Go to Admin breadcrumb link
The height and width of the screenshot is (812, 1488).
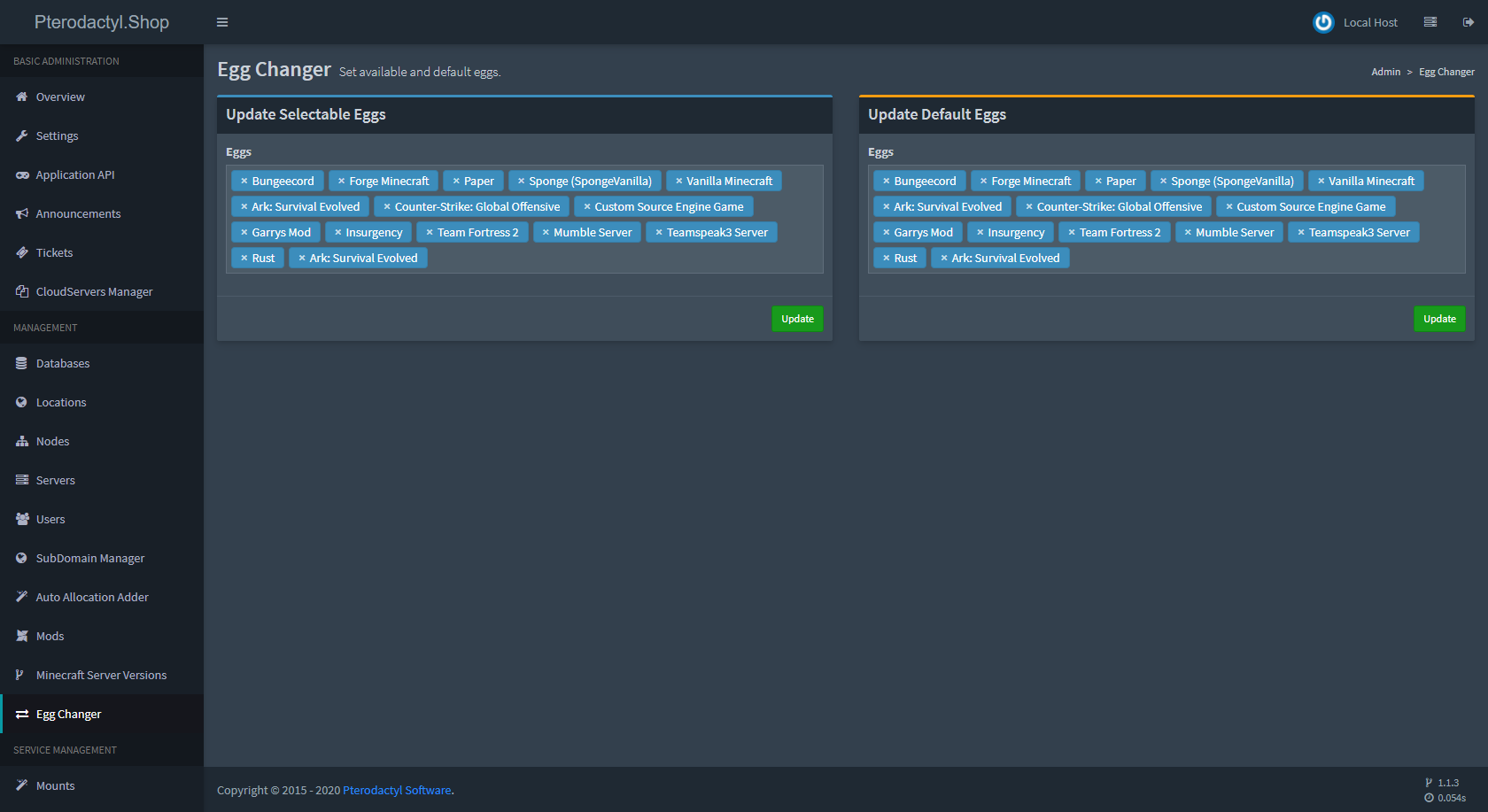click(x=1385, y=73)
